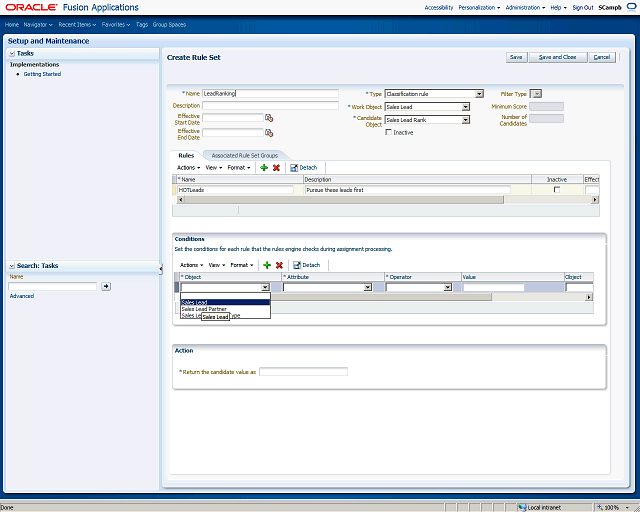Open the Conditions Format menu

(242, 265)
